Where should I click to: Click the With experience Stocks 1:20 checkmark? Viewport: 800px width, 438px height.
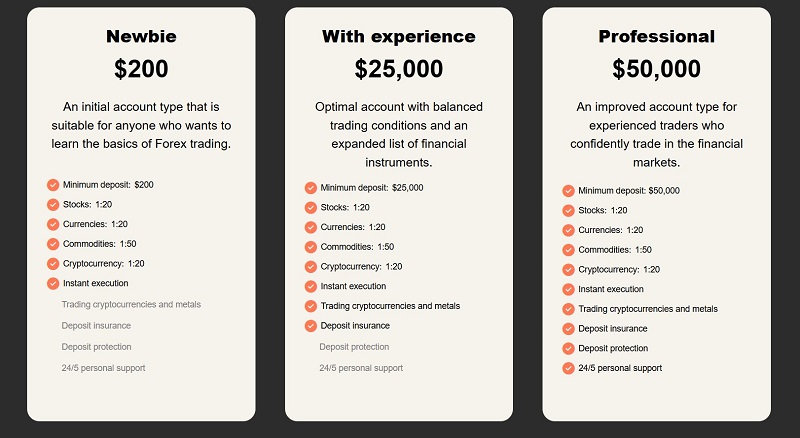click(x=311, y=208)
